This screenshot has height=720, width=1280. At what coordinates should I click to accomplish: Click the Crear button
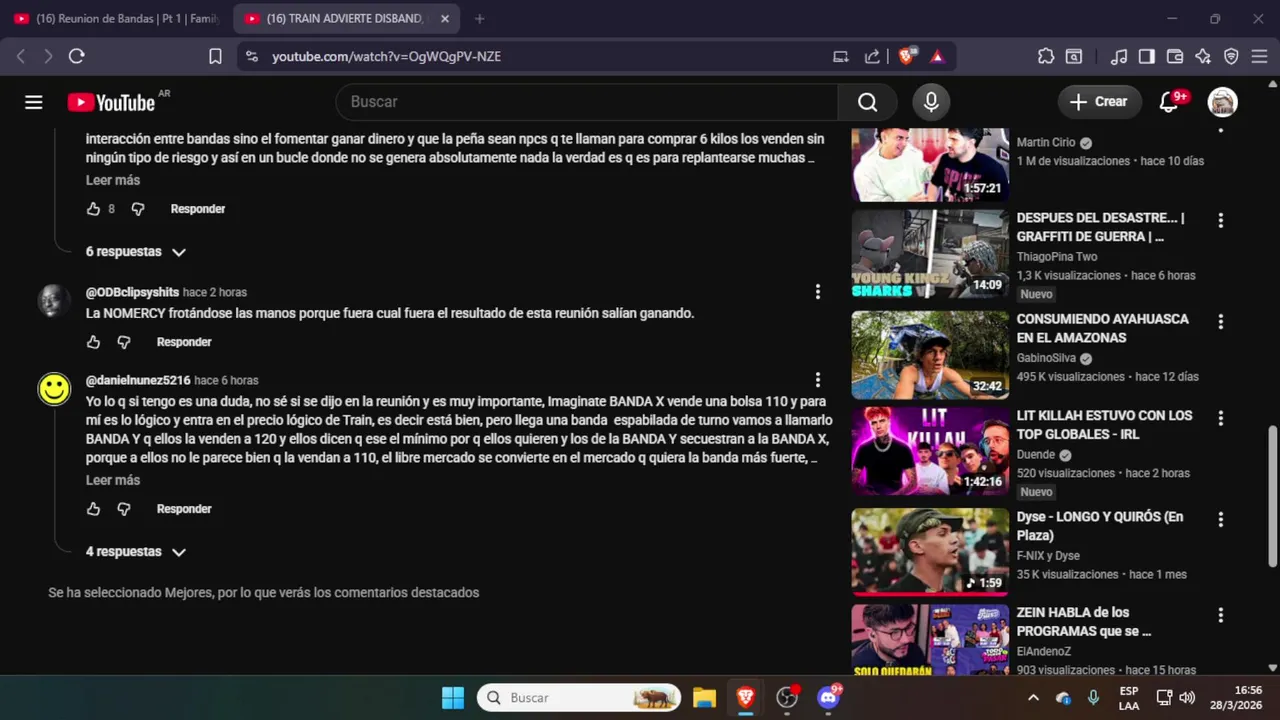pyautogui.click(x=1099, y=102)
